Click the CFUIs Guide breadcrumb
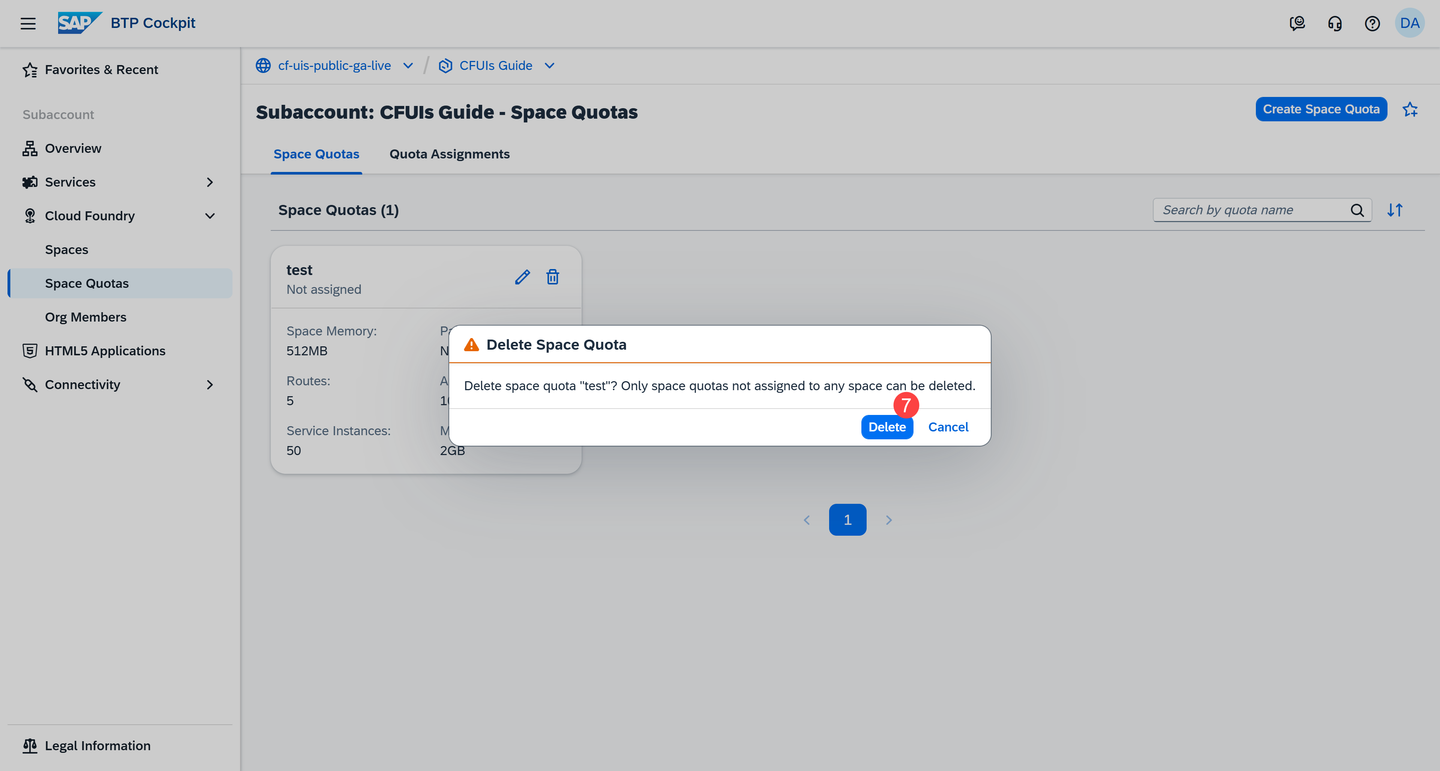The width and height of the screenshot is (1440, 771). click(496, 66)
